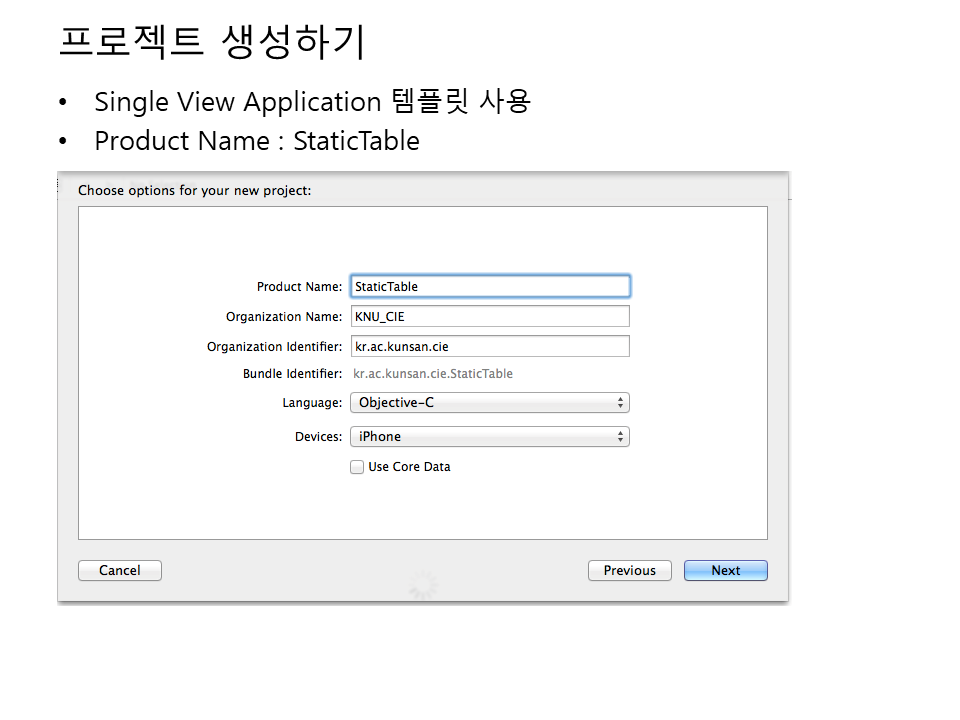Click the "Product Name:" field label
This screenshot has height=720, width=960.
coord(299,287)
